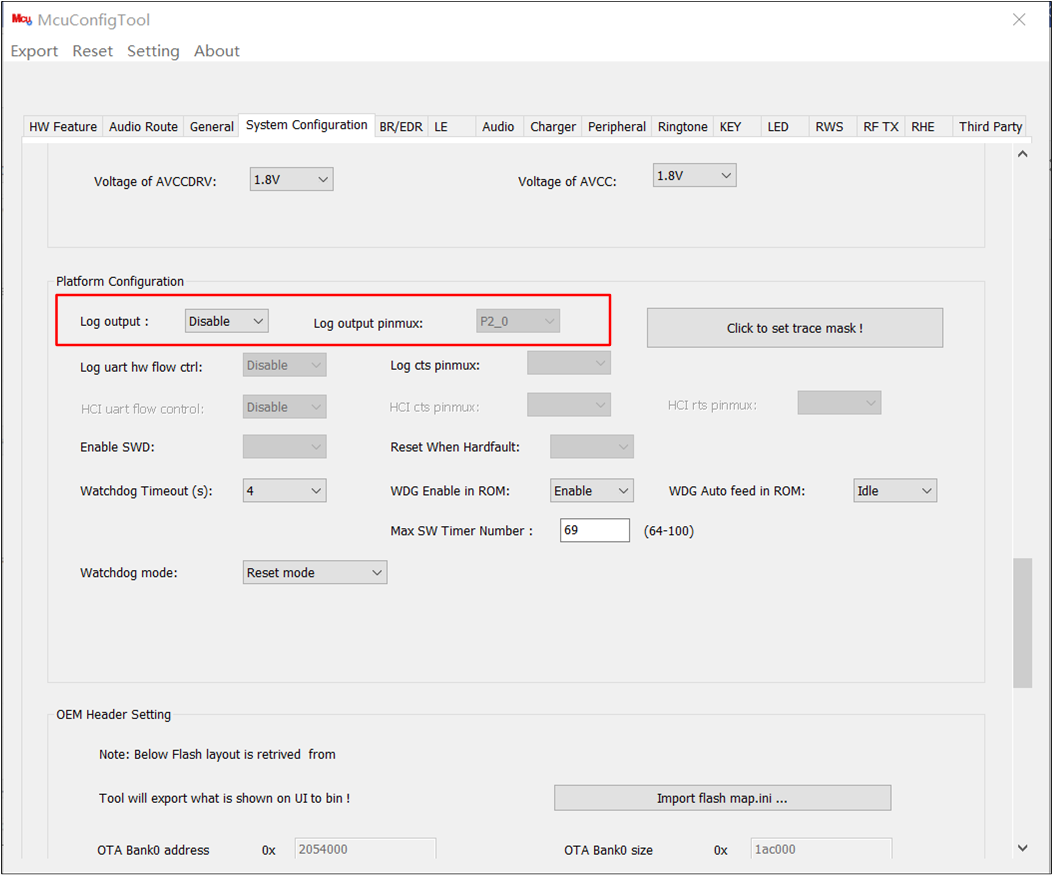This screenshot has width=1053, height=875.
Task: Open the Log output dropdown
Action: [226, 321]
